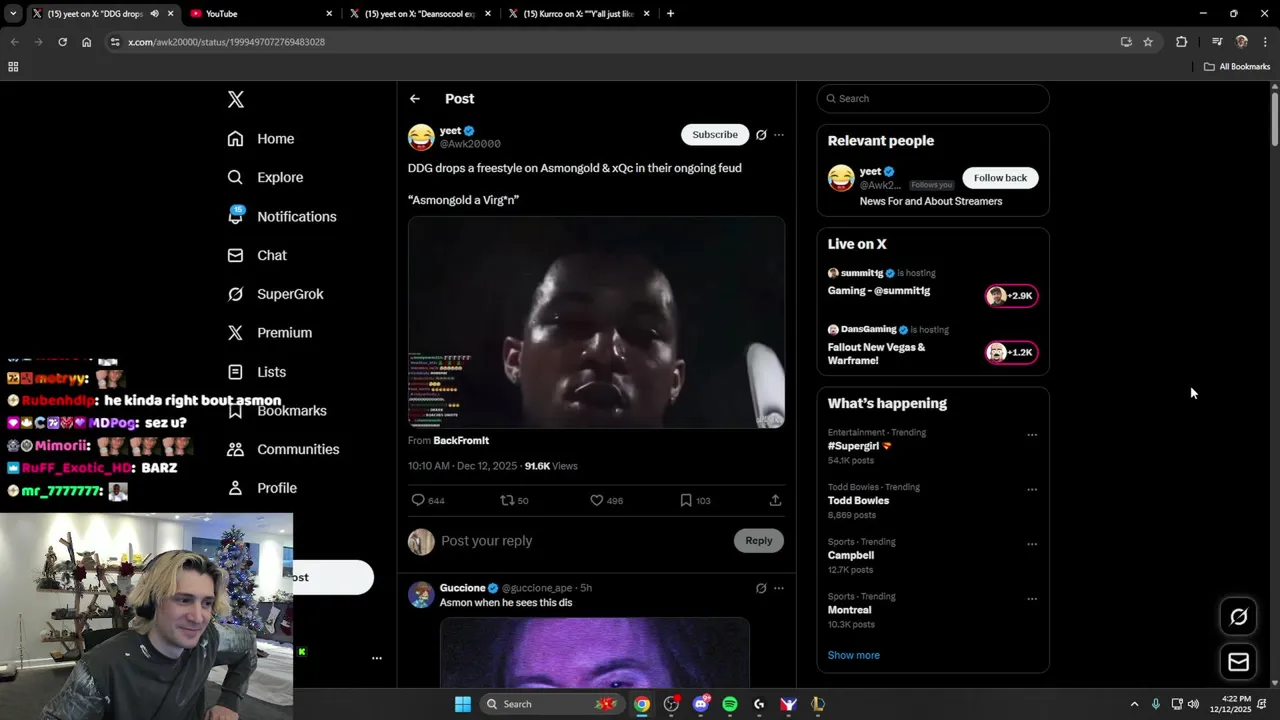The width and height of the screenshot is (1280, 720).
Task: Open more options for #Supergirl trend
Action: [x=1032, y=435]
